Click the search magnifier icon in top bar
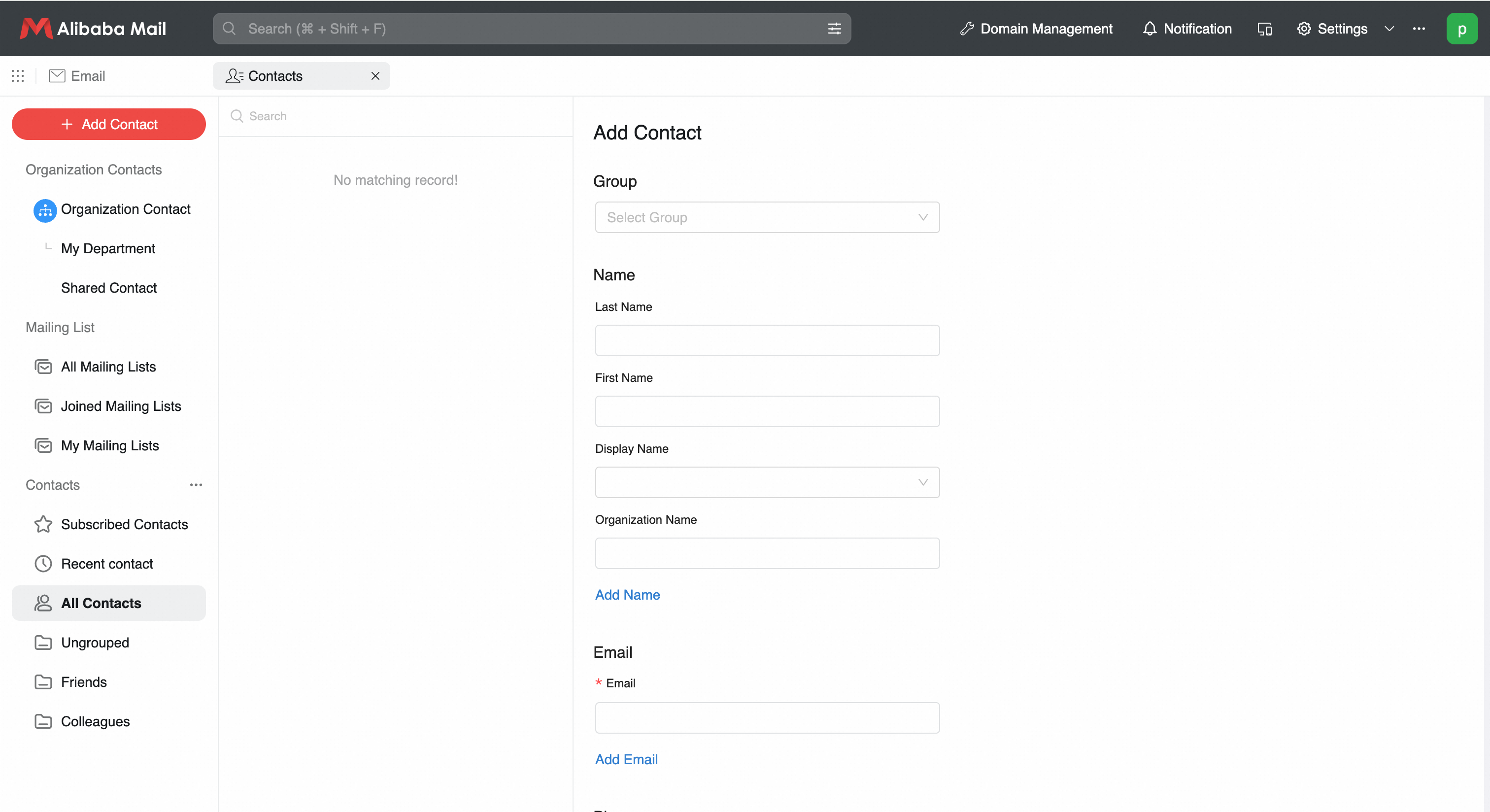 click(229, 29)
